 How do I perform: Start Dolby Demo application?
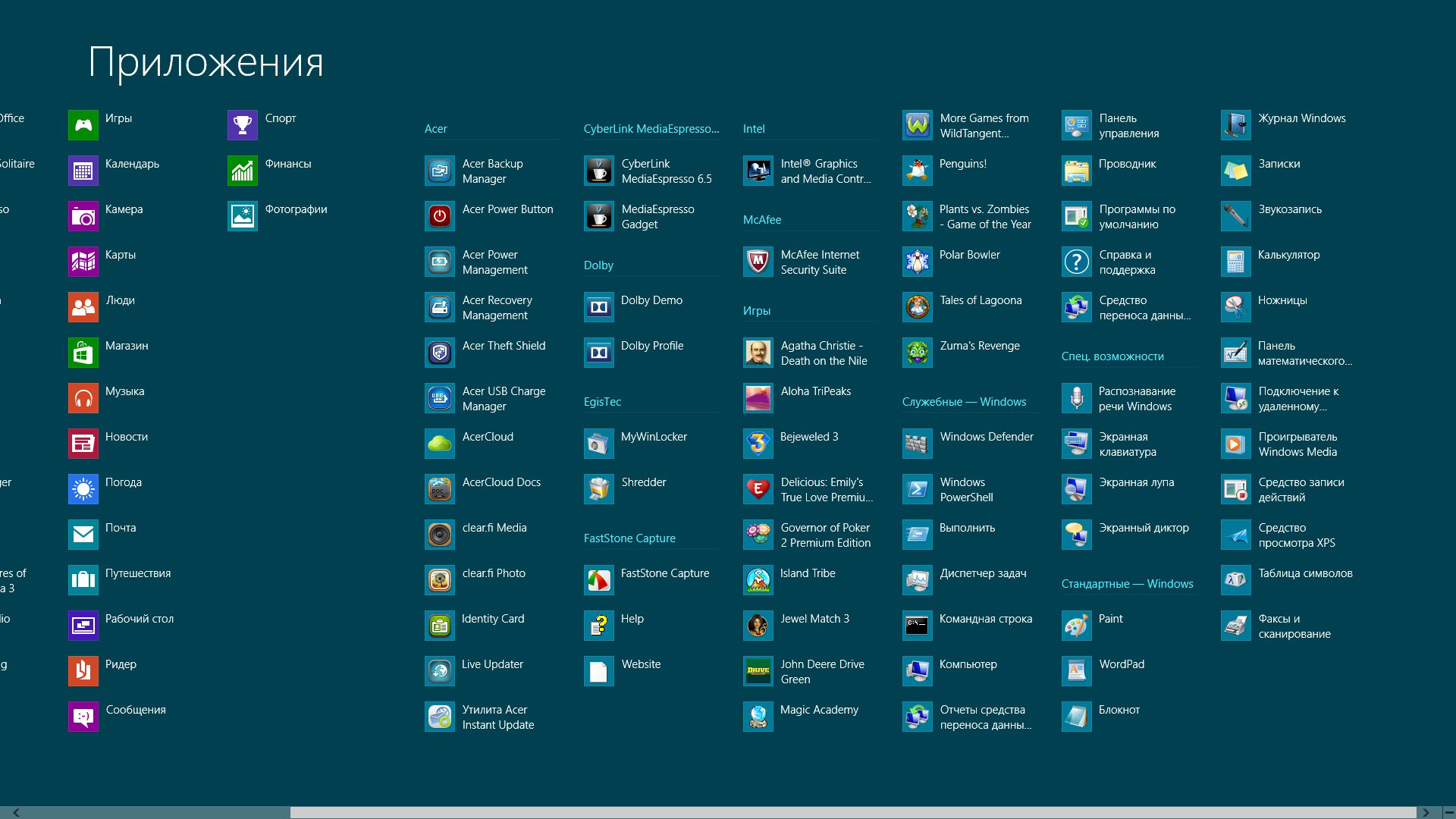click(599, 307)
